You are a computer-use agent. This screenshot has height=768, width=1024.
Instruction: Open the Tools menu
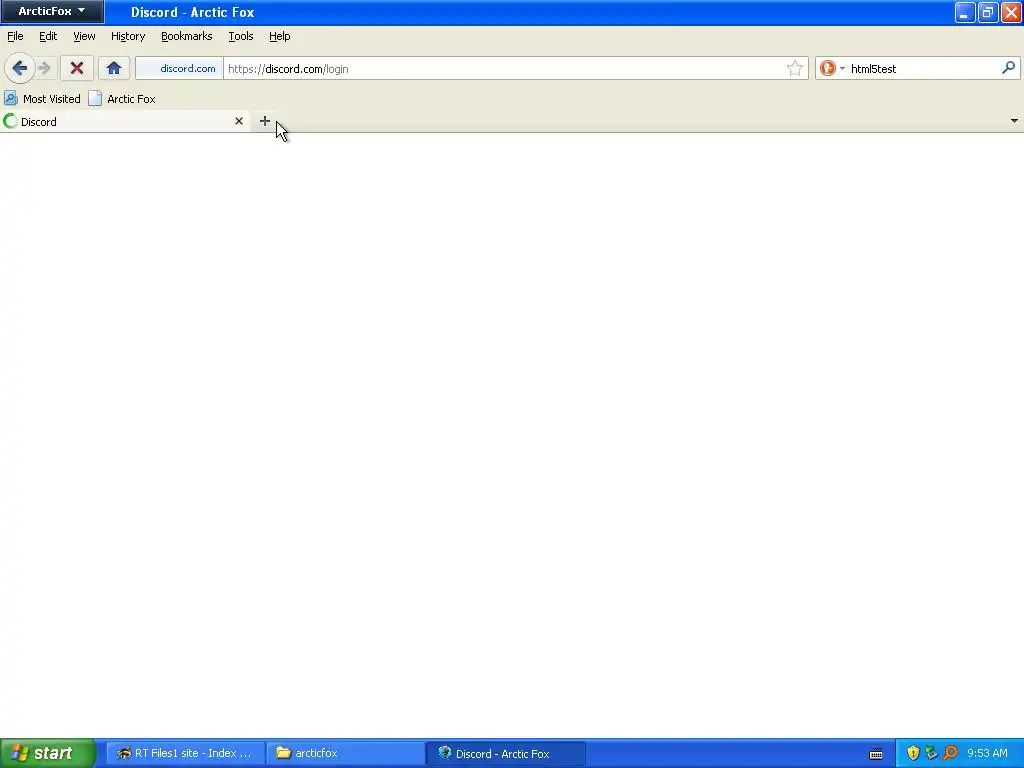click(x=241, y=36)
